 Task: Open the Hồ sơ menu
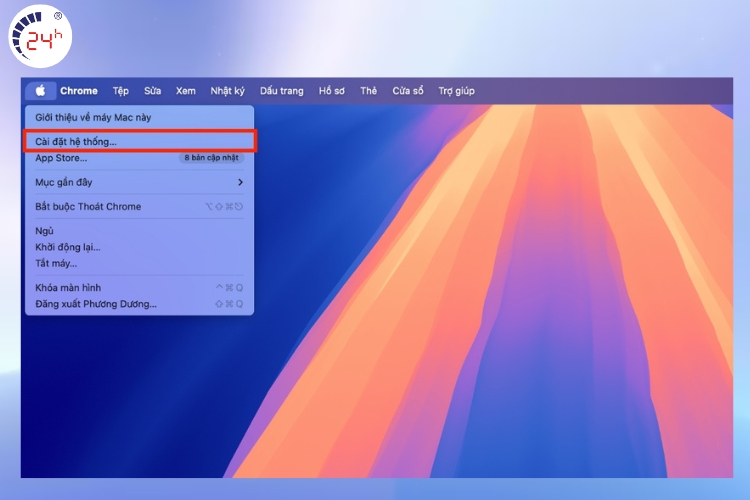coord(332,91)
